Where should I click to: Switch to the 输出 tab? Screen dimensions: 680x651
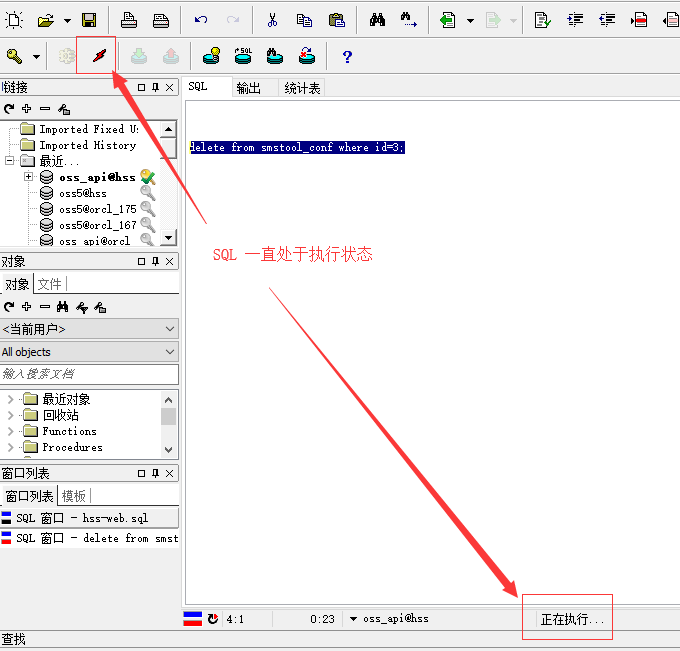[249, 88]
